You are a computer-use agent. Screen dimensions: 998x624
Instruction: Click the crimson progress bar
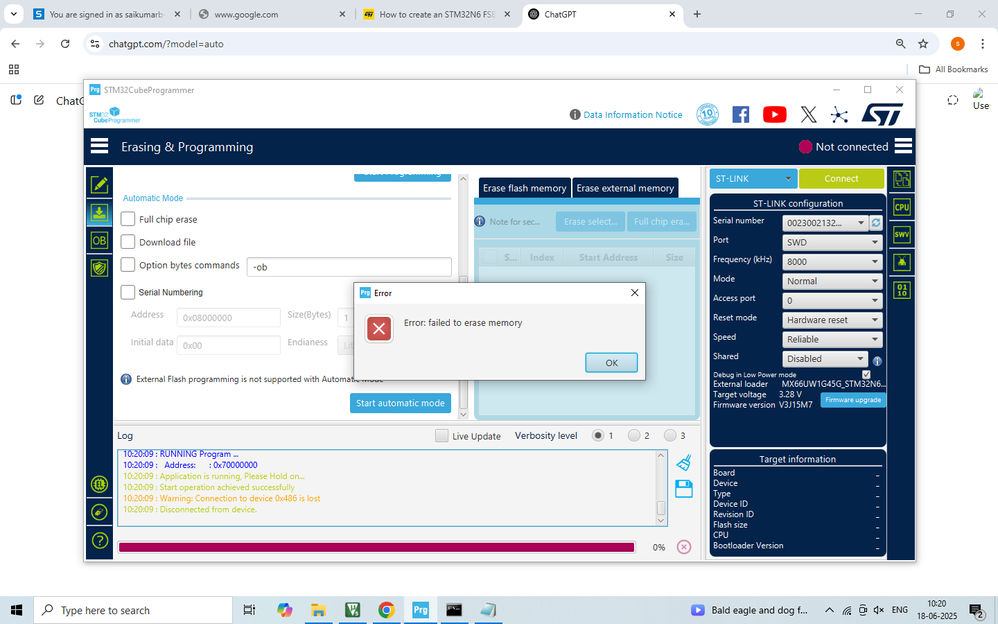pos(377,547)
